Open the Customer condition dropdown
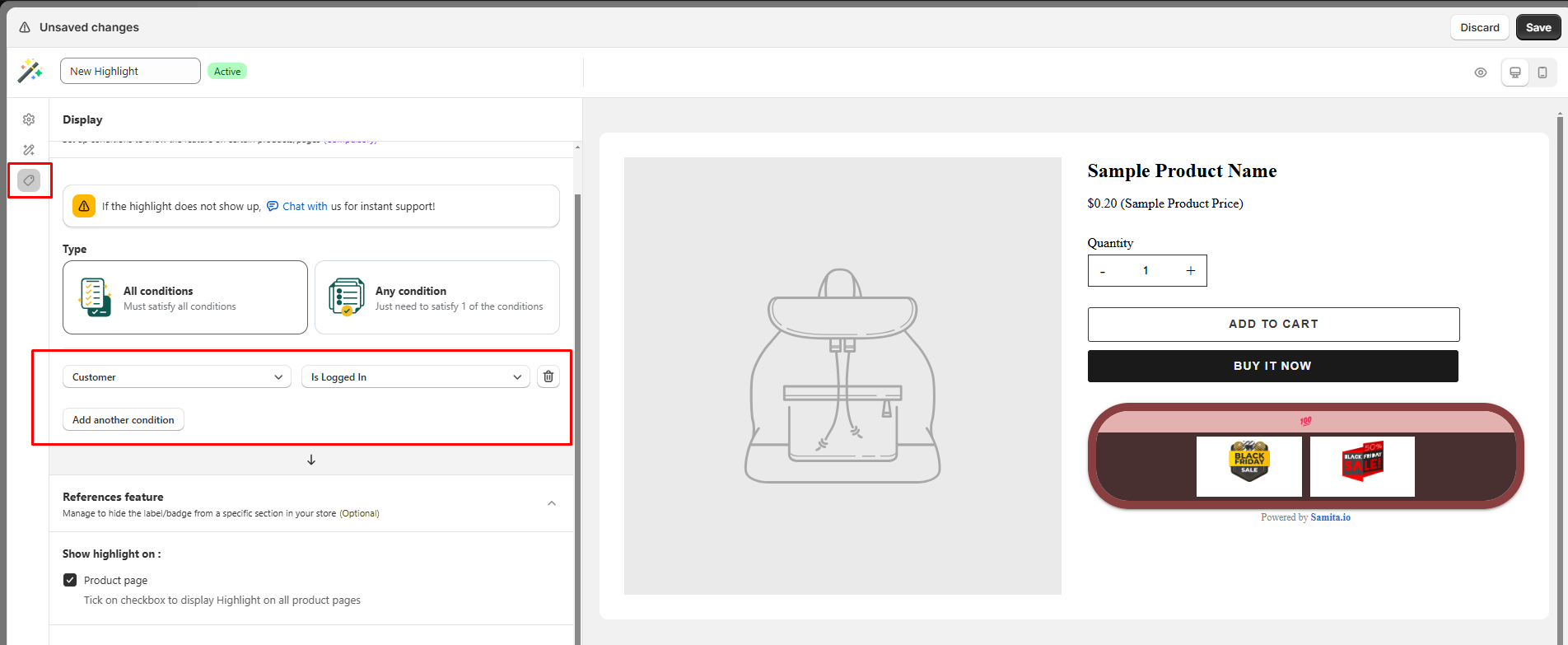Image resolution: width=1568 pixels, height=645 pixels. (176, 376)
